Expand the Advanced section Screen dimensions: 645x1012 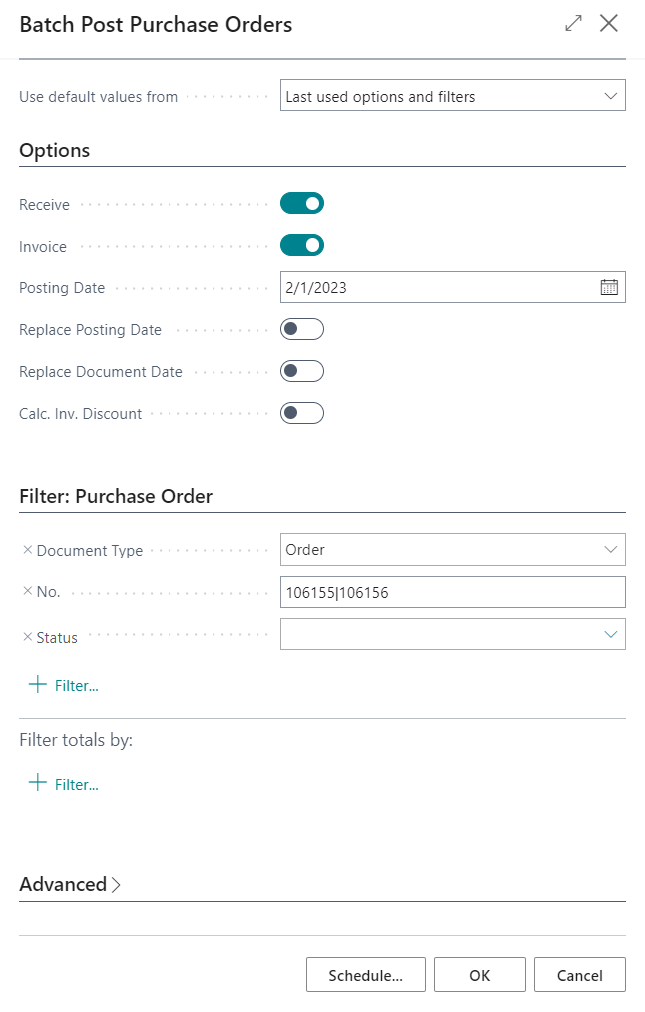70,884
